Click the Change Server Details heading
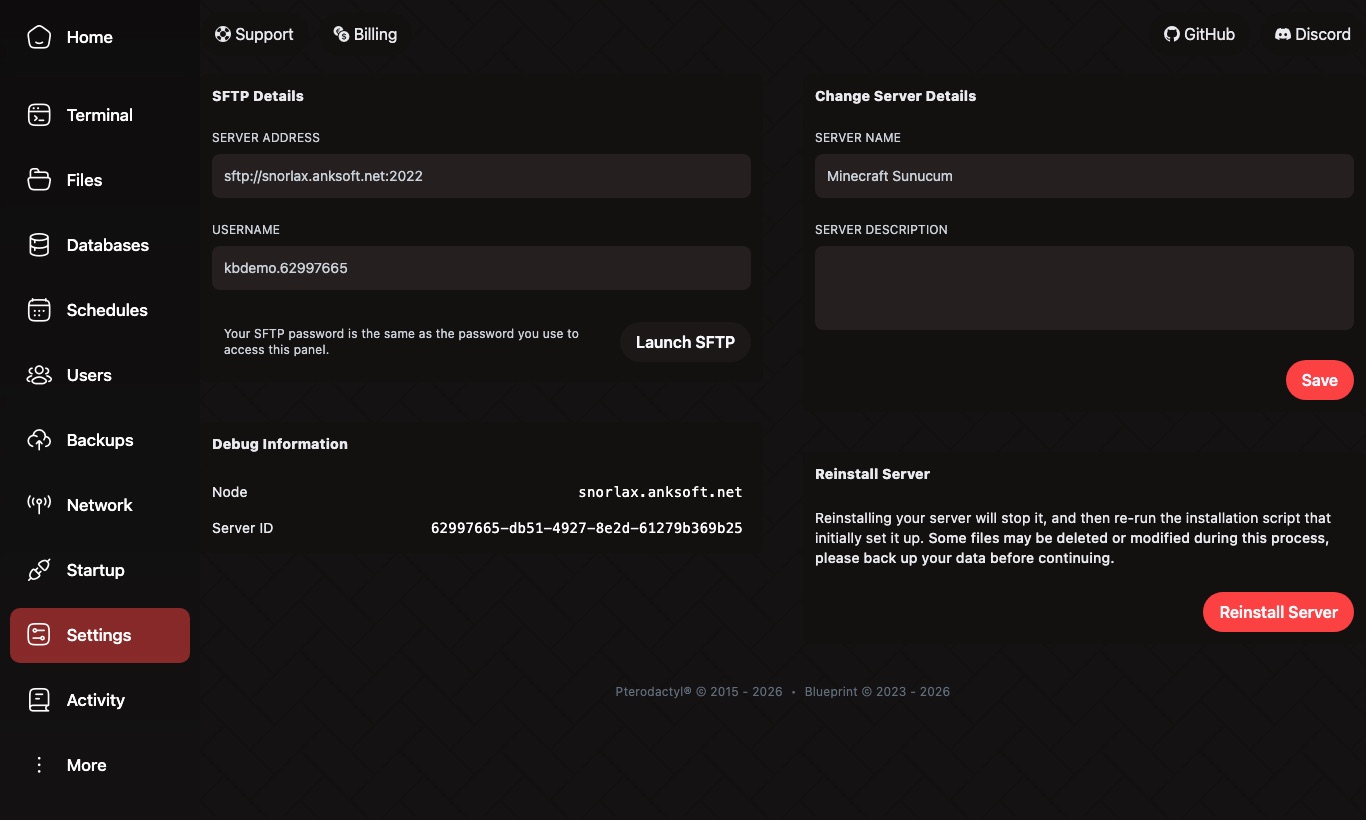 tap(895, 96)
